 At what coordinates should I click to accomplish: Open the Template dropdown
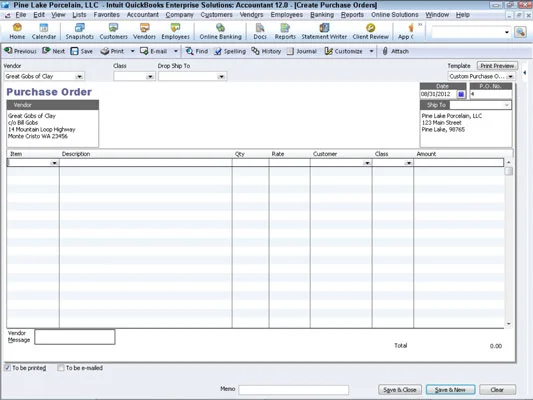pos(510,76)
